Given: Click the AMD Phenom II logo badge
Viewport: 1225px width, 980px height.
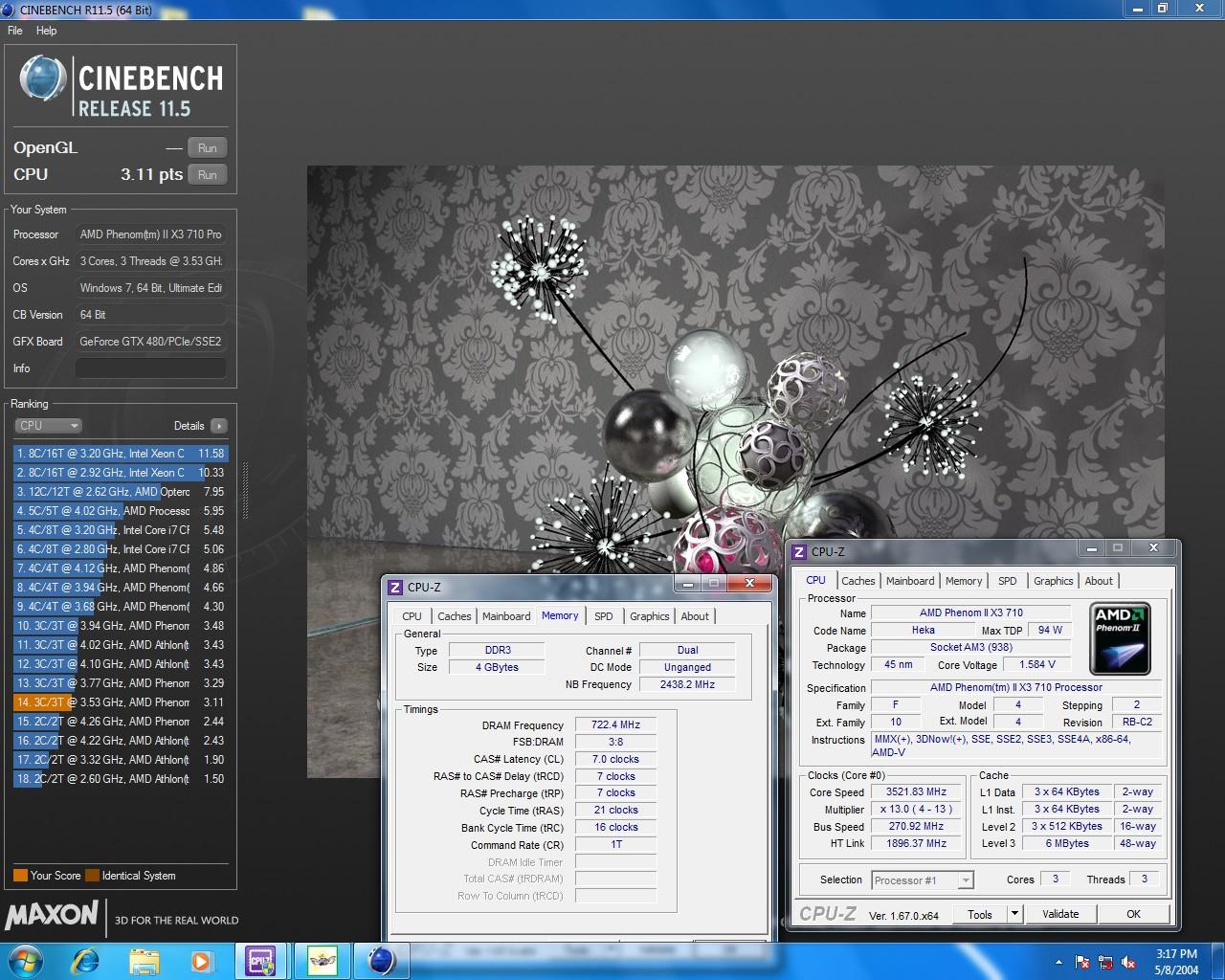Looking at the screenshot, I should 1120,638.
